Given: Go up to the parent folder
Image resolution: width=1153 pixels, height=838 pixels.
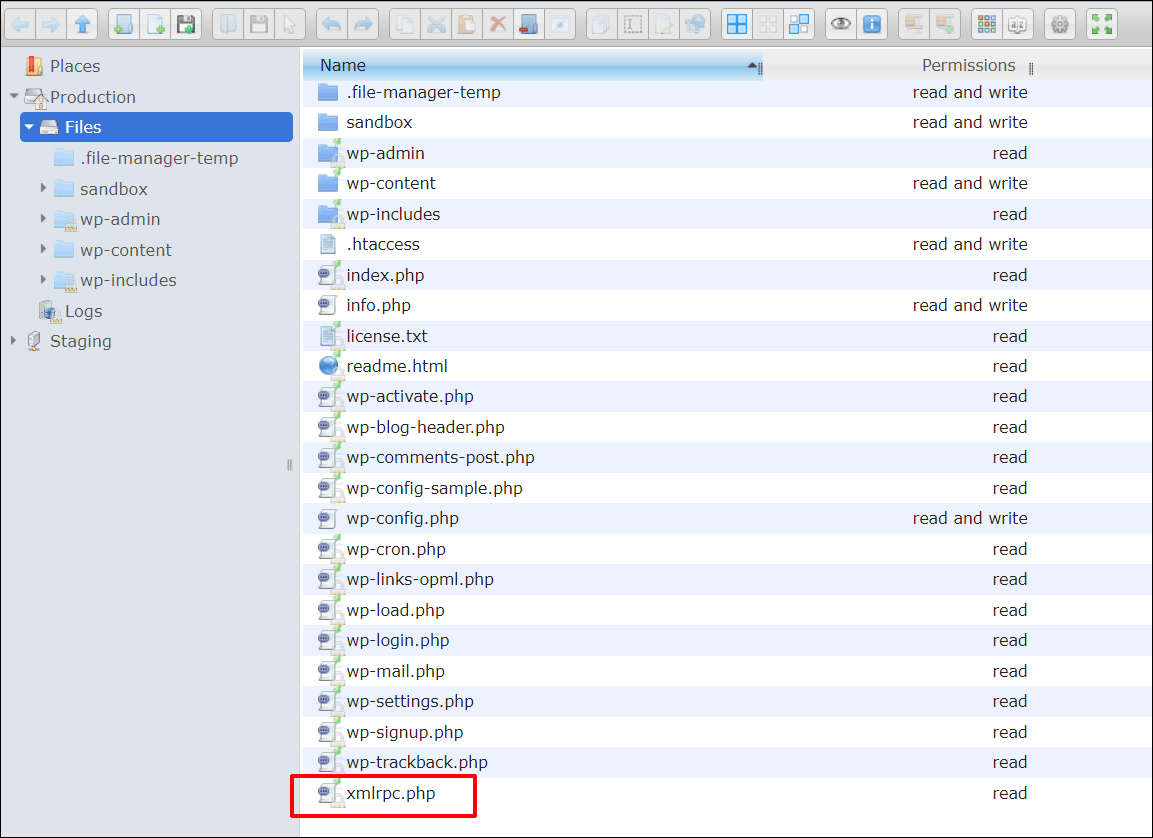Looking at the screenshot, I should pos(82,25).
